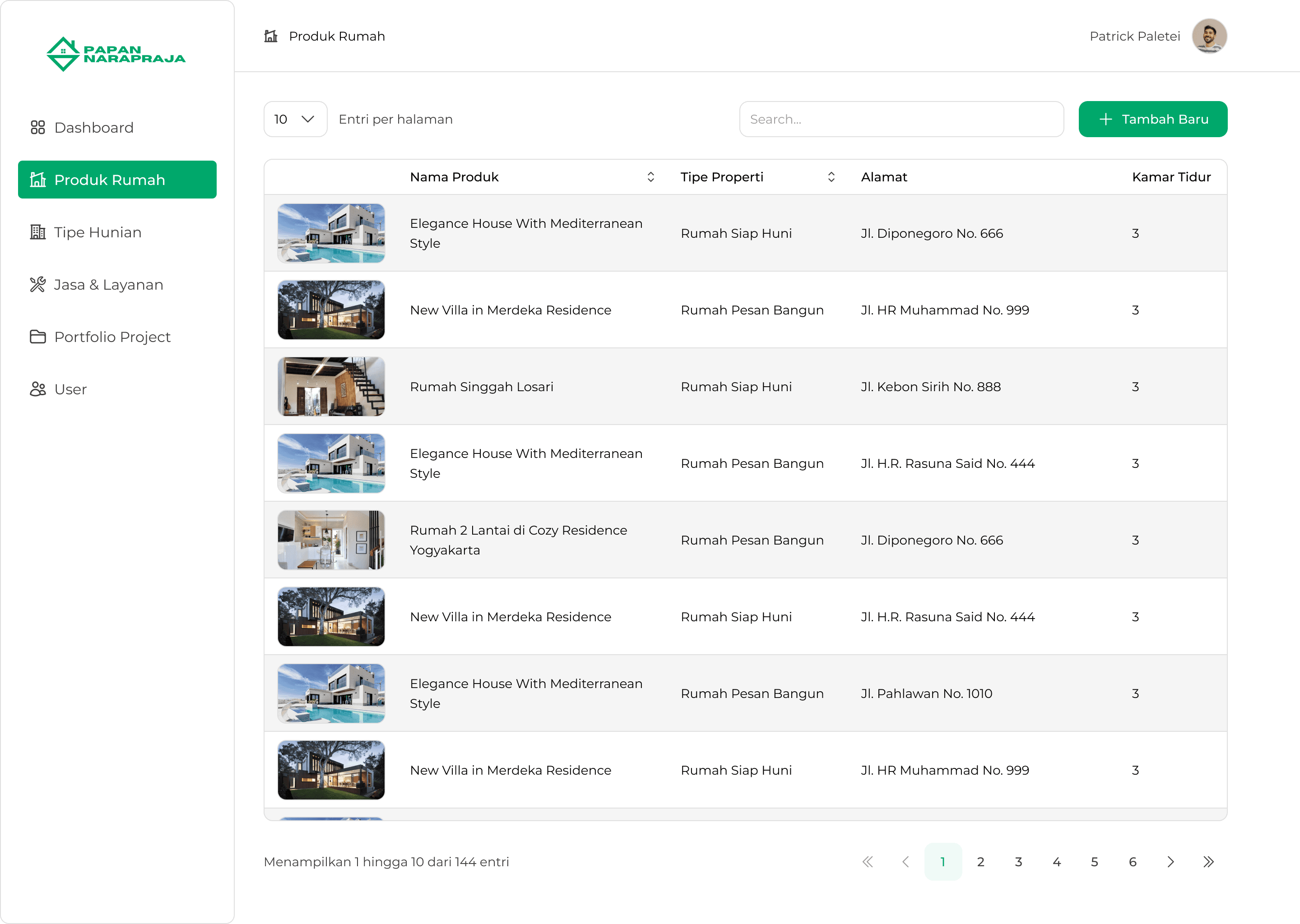
Task: Click into the Search input field
Action: [901, 120]
